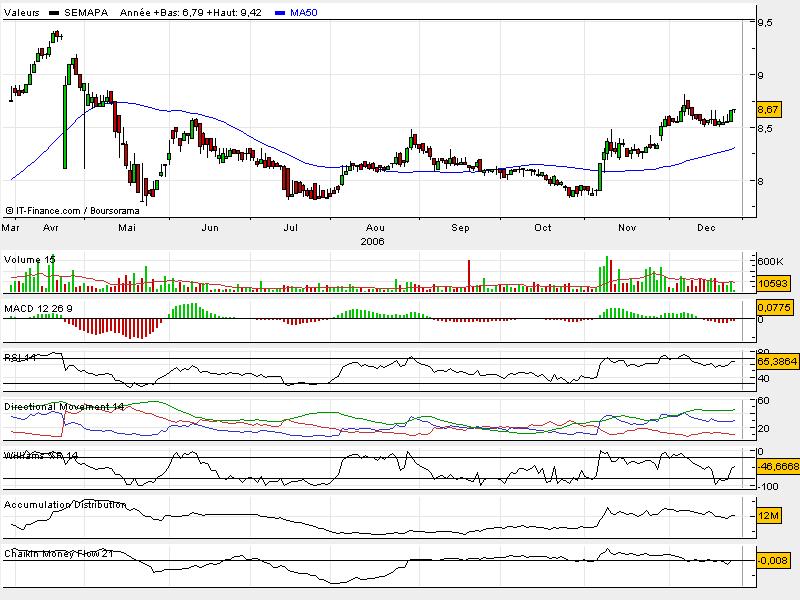Click the Accumulation Distribution title

coord(65,505)
